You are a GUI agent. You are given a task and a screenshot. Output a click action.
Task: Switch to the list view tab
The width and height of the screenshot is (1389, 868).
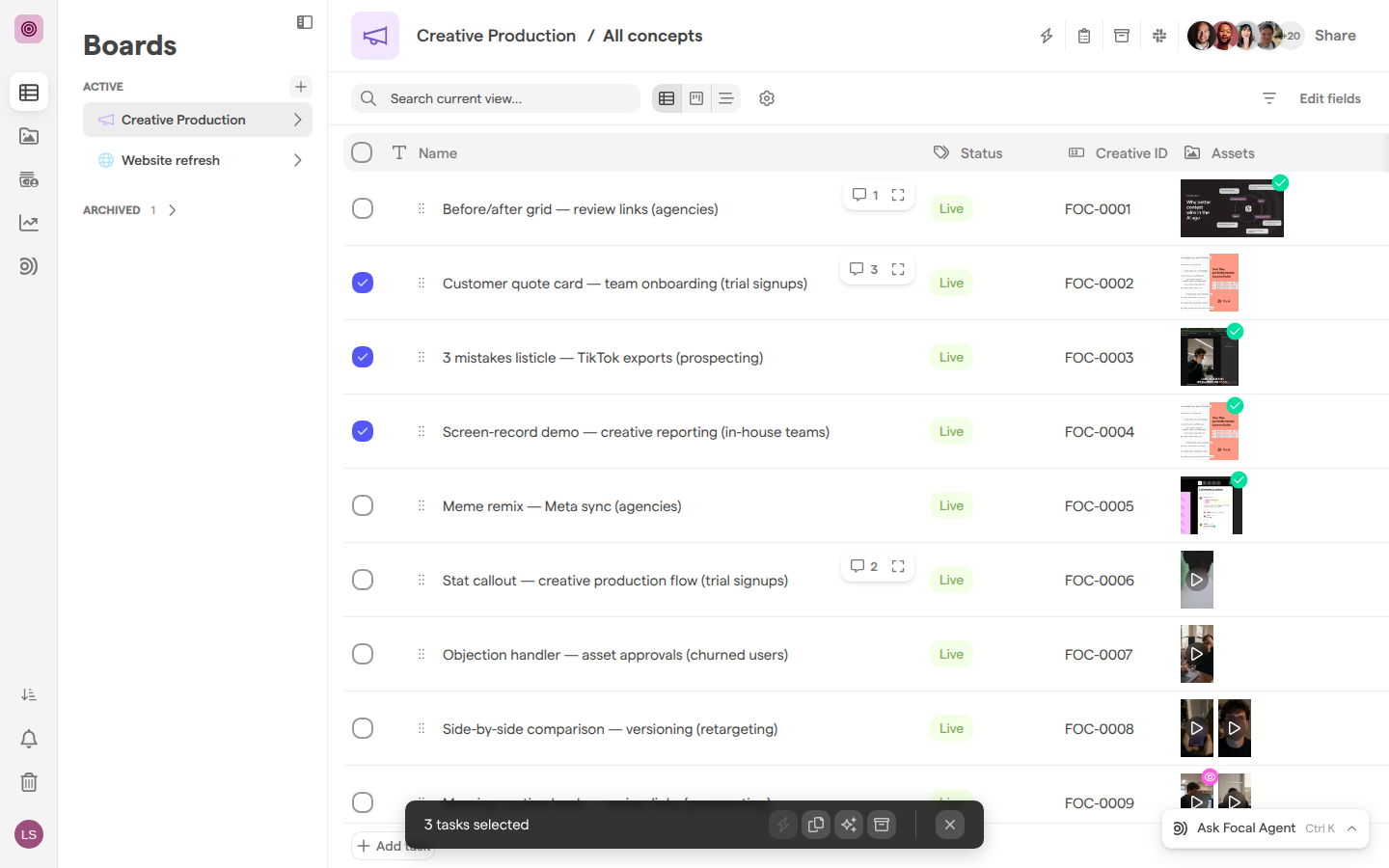[x=726, y=98]
